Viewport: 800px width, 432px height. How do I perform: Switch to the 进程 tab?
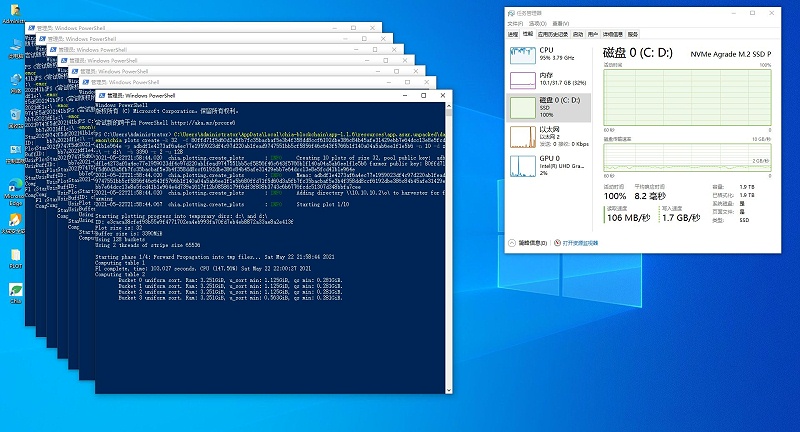[x=513, y=34]
